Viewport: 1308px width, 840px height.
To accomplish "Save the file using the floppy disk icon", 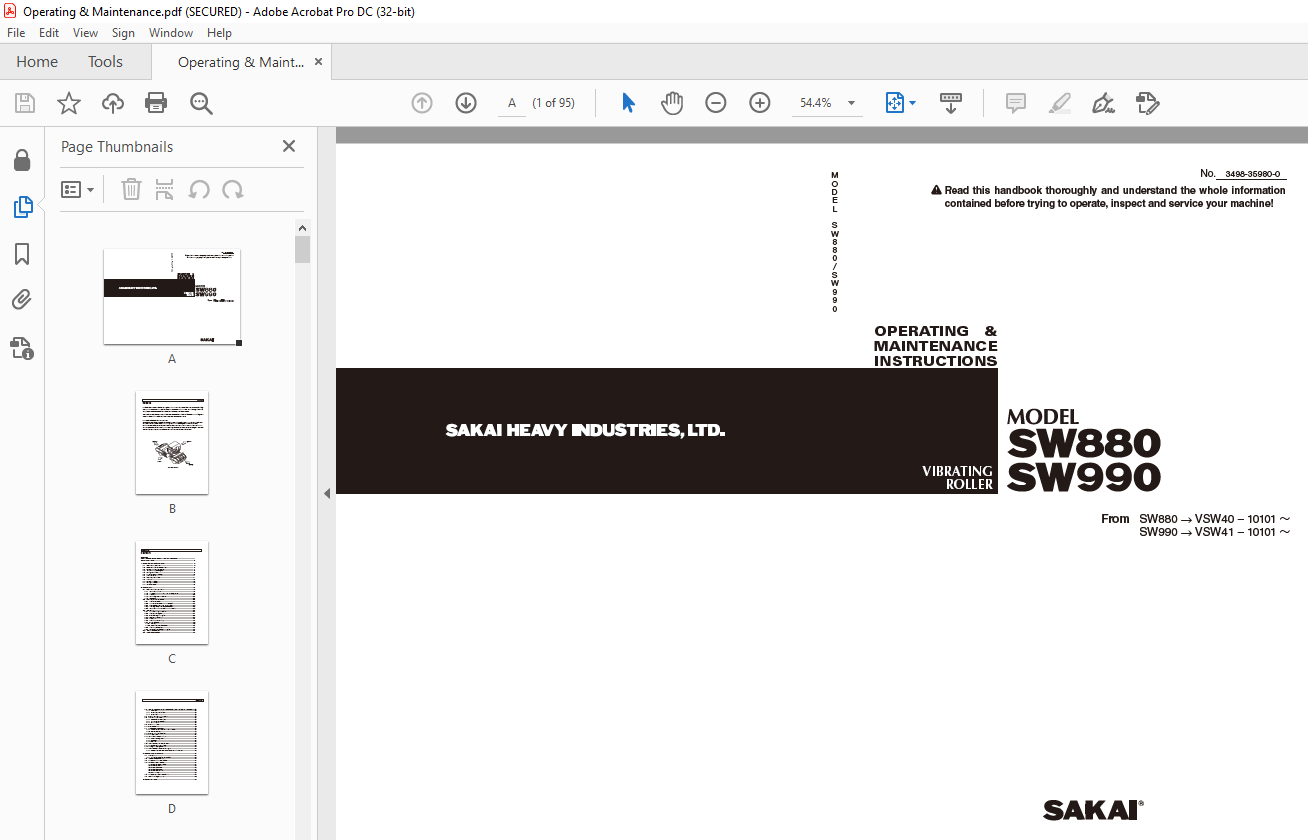I will (25, 103).
